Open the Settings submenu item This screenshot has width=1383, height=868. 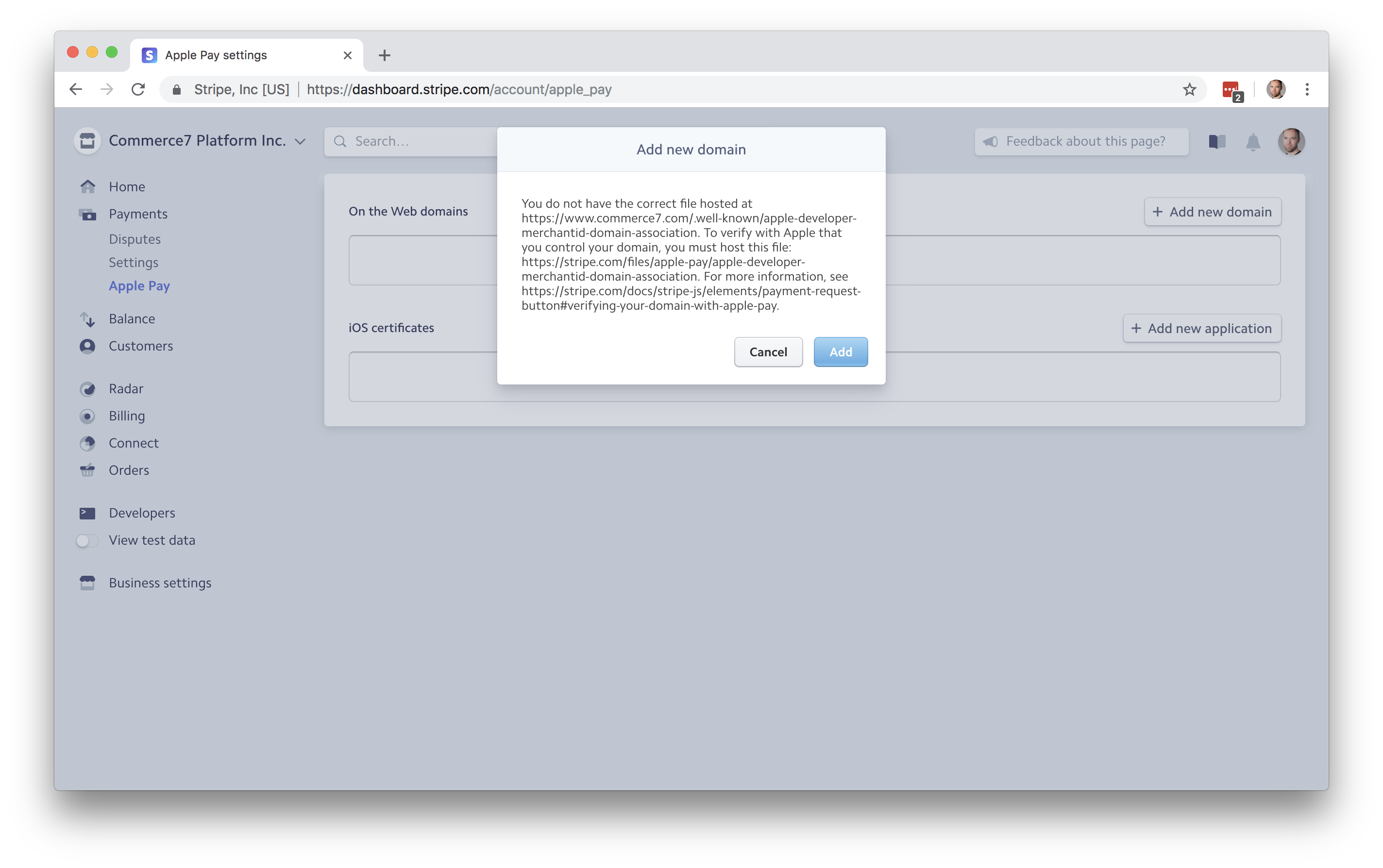coord(134,262)
